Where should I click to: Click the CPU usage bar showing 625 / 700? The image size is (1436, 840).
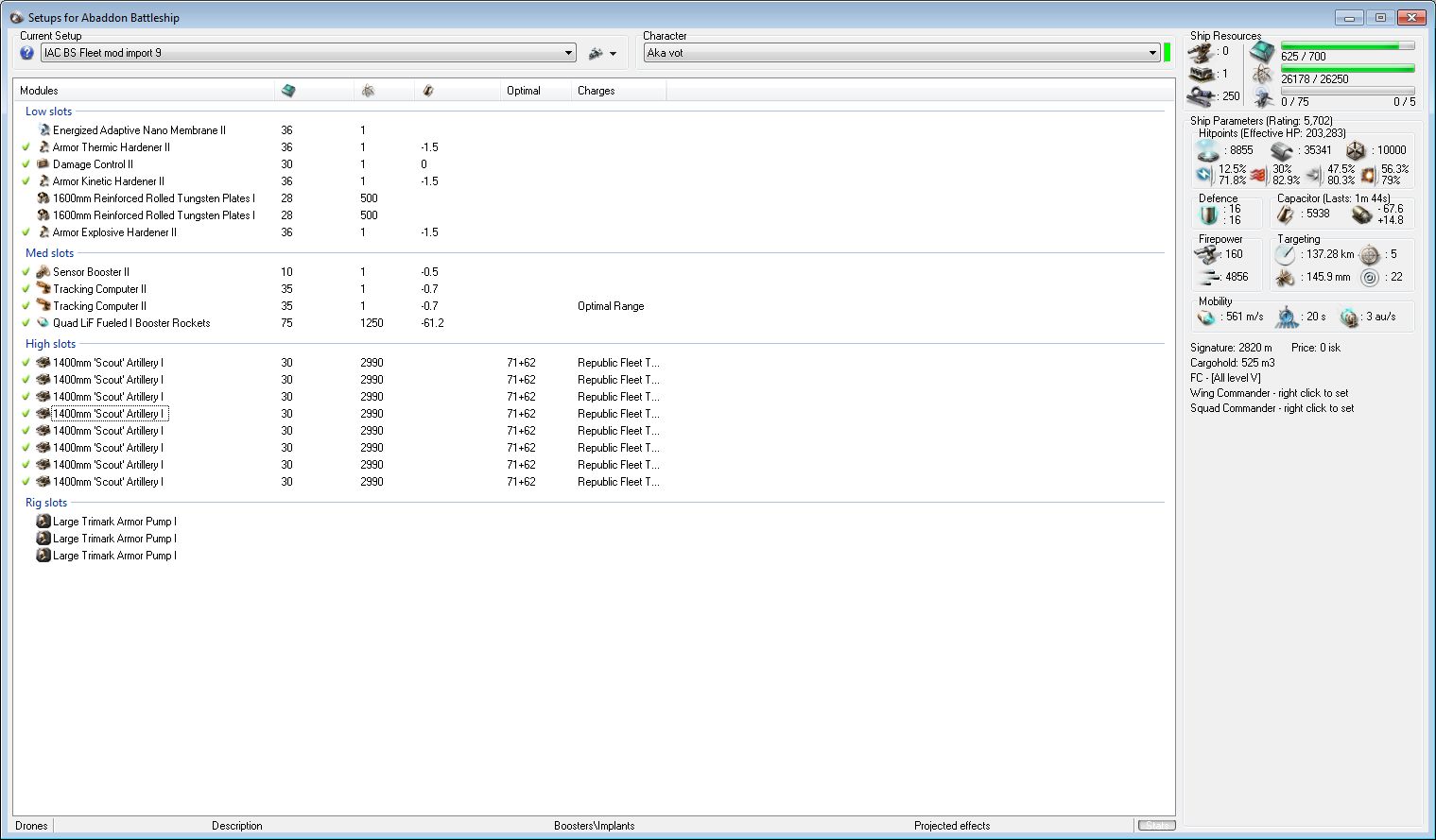1347,45
